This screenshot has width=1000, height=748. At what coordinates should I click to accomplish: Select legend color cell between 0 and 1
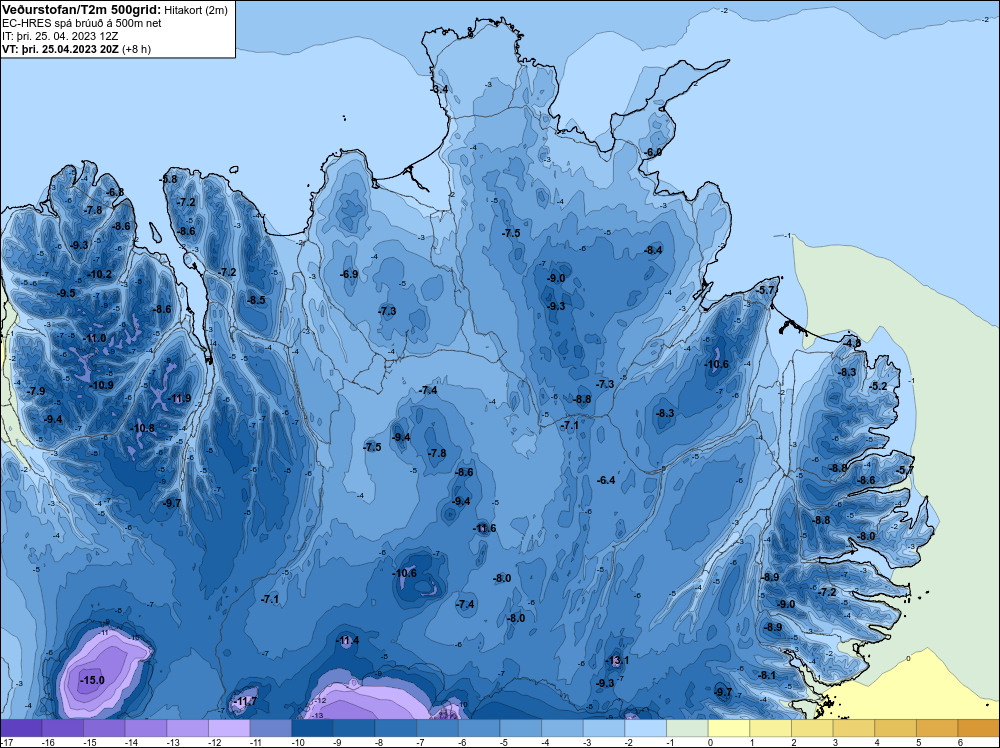pyautogui.click(x=729, y=728)
